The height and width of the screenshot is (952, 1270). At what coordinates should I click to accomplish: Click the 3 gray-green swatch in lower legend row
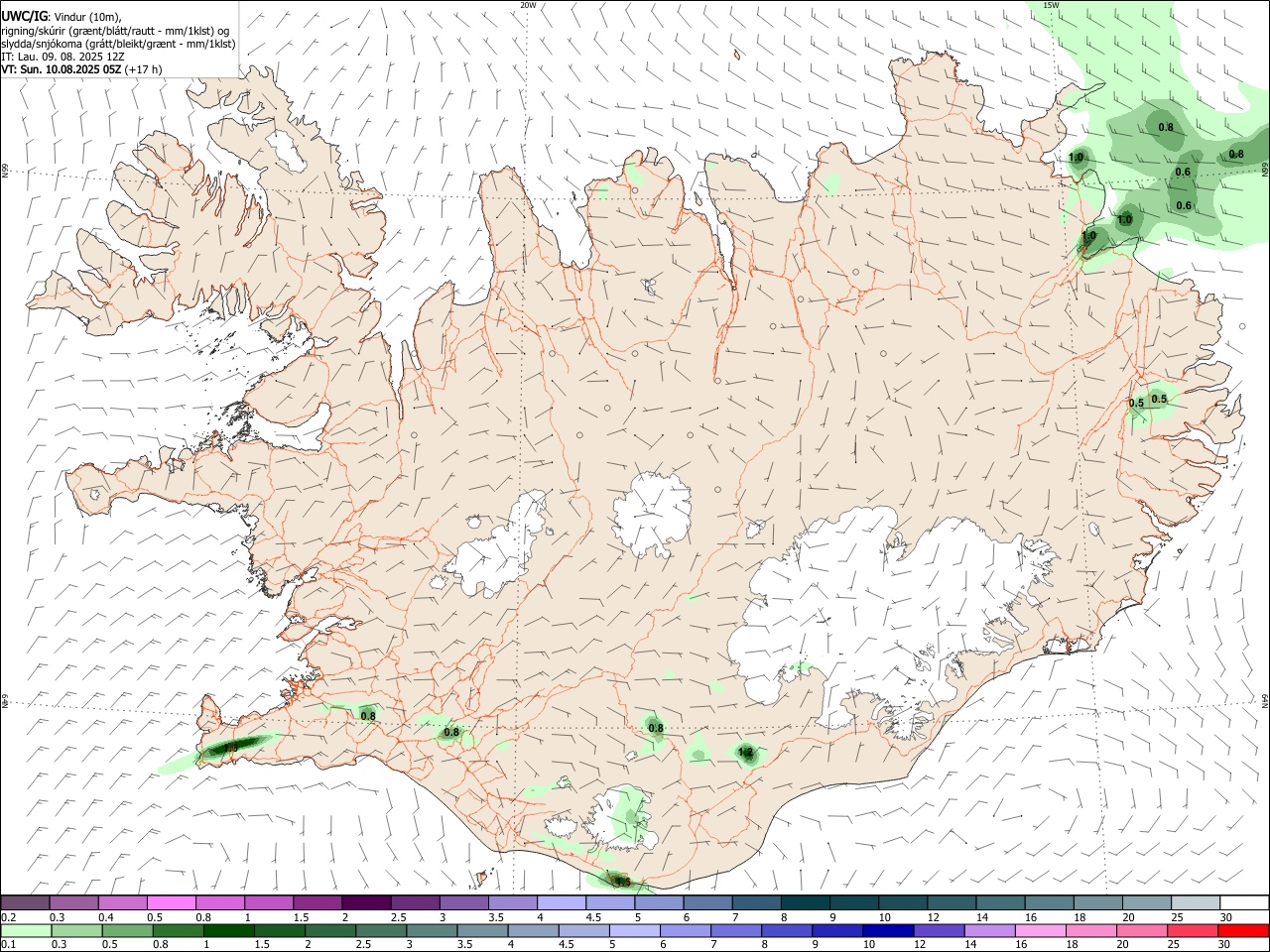[431, 930]
